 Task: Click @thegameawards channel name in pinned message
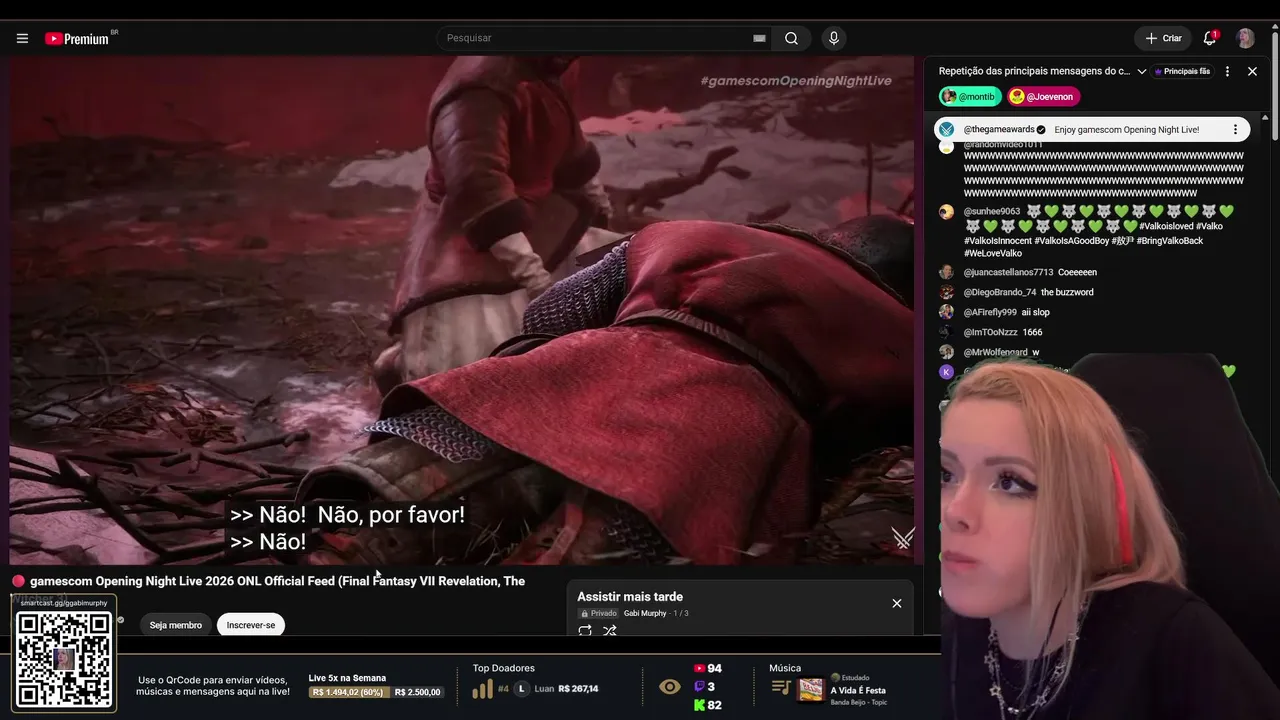(999, 130)
